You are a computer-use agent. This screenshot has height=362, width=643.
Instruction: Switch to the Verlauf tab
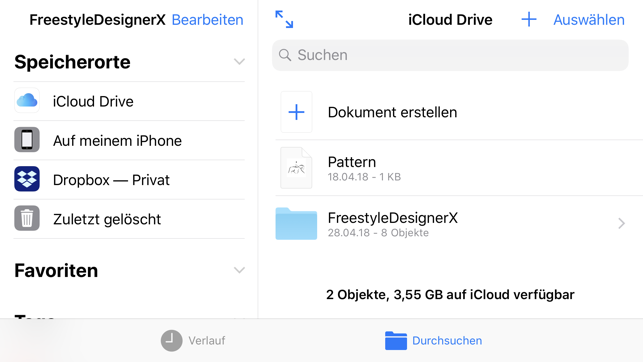pos(193,341)
